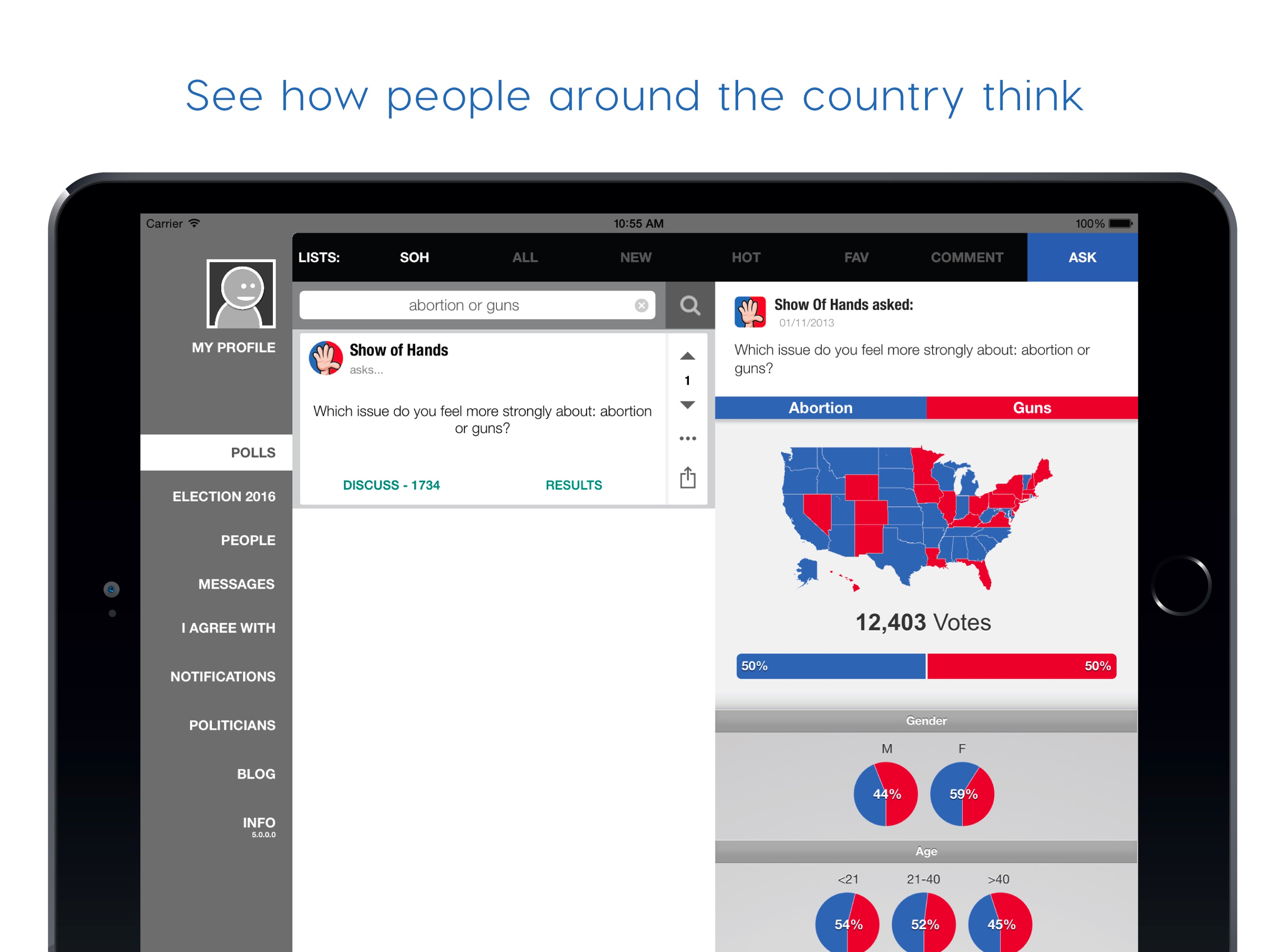1270x952 pixels.
Task: Vote for the Abortion option
Action: 820,408
